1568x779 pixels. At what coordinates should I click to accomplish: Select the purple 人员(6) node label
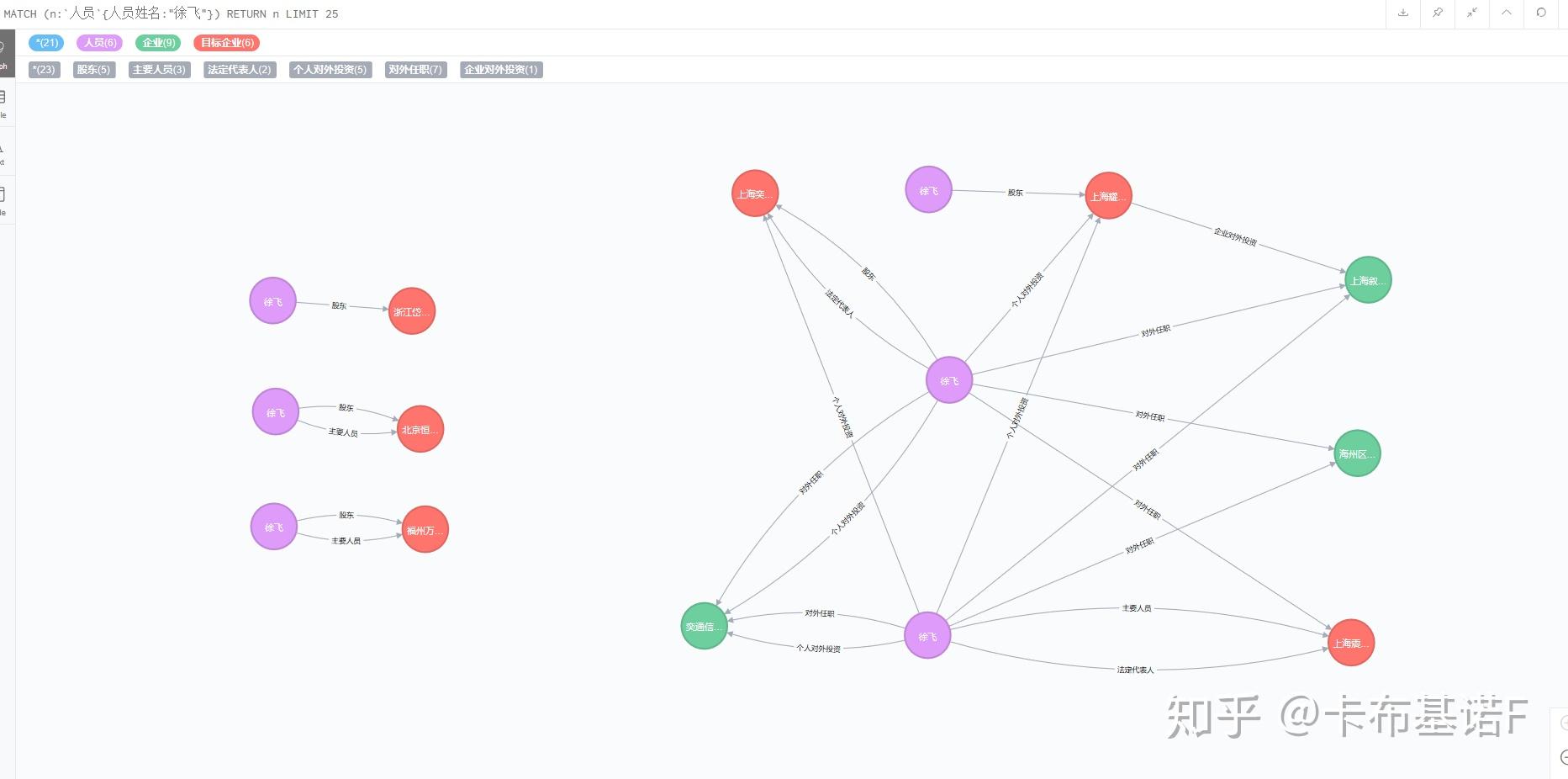[x=100, y=43]
